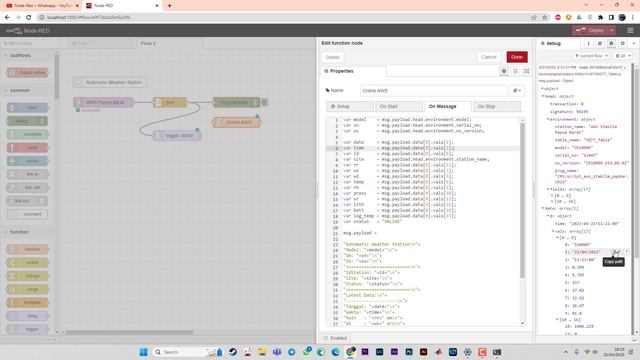Open Telegram from the Windows taskbar
640x360 pixels.
point(291,352)
